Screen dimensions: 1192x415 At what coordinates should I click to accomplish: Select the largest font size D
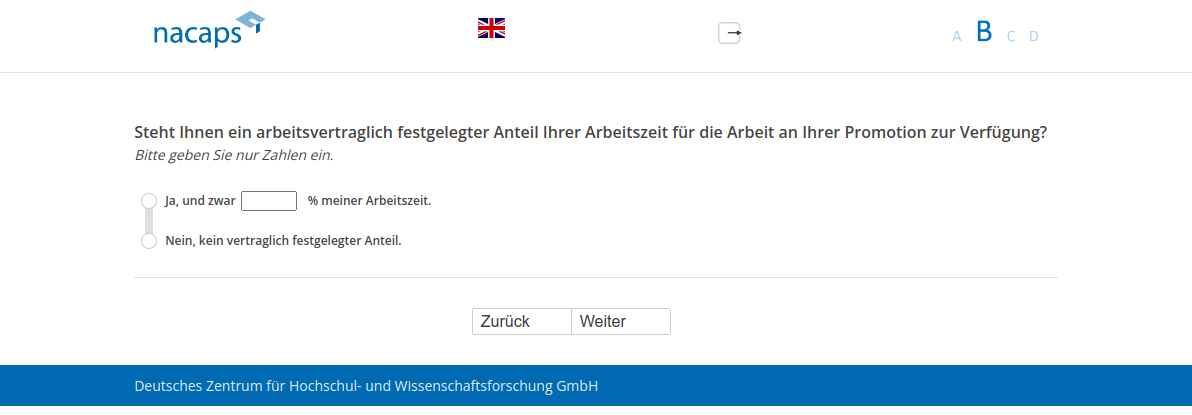tap(1034, 37)
